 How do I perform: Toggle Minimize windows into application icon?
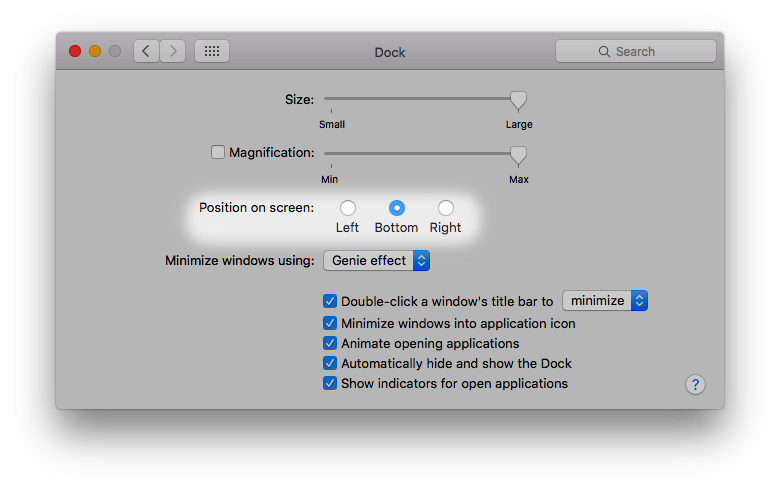tap(330, 323)
